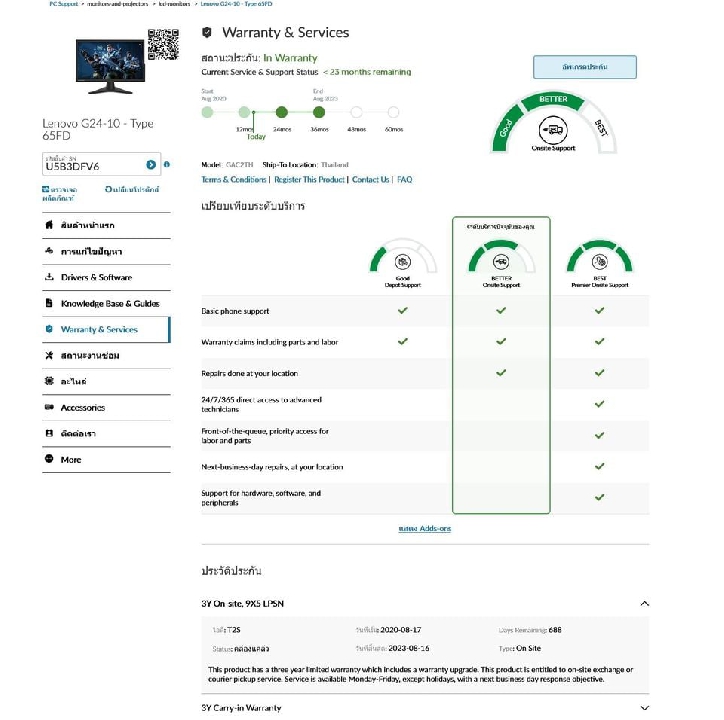Image resolution: width=724 pixels, height=720 pixels.
Task: Click the info icon beside serial number
Action: coord(167,164)
